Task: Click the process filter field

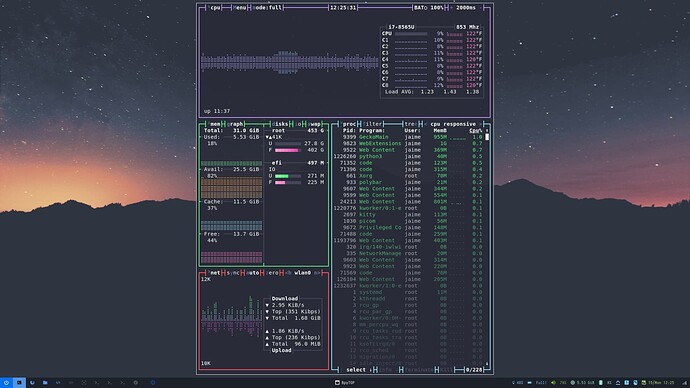Action: pyautogui.click(x=373, y=124)
